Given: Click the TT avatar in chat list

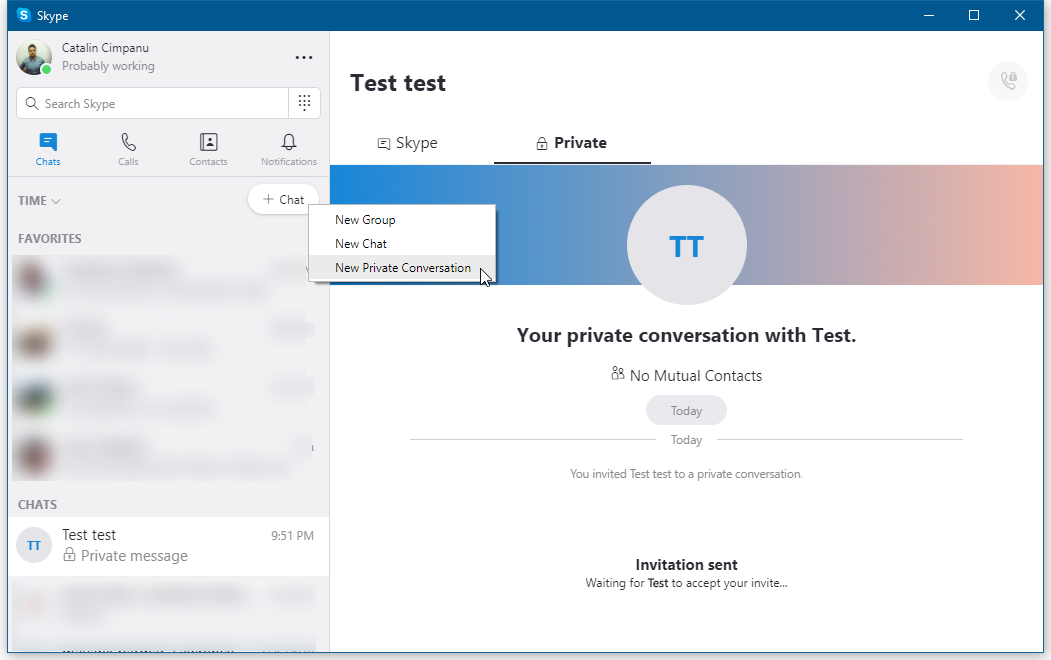Looking at the screenshot, I should click(34, 545).
